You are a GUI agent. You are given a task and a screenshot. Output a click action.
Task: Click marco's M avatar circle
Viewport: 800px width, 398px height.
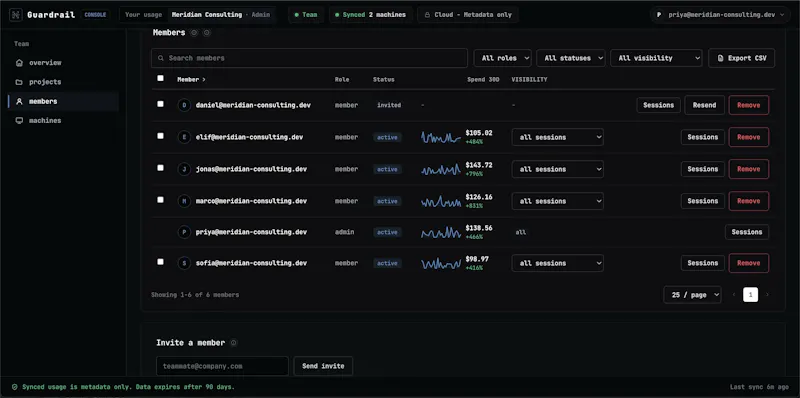coord(184,201)
